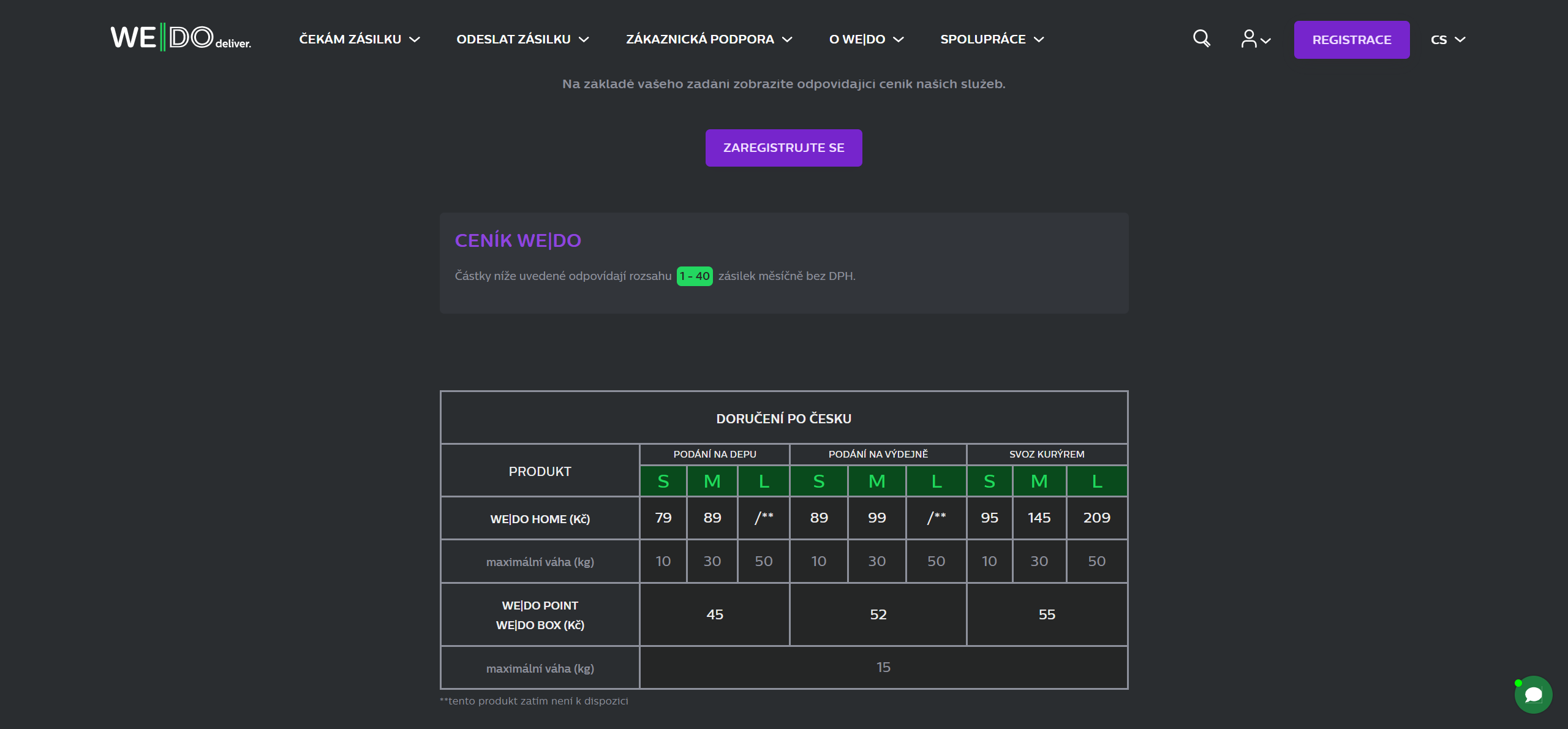Click the WE|DO deliver logo
Image resolution: width=1568 pixels, height=729 pixels.
click(x=181, y=38)
